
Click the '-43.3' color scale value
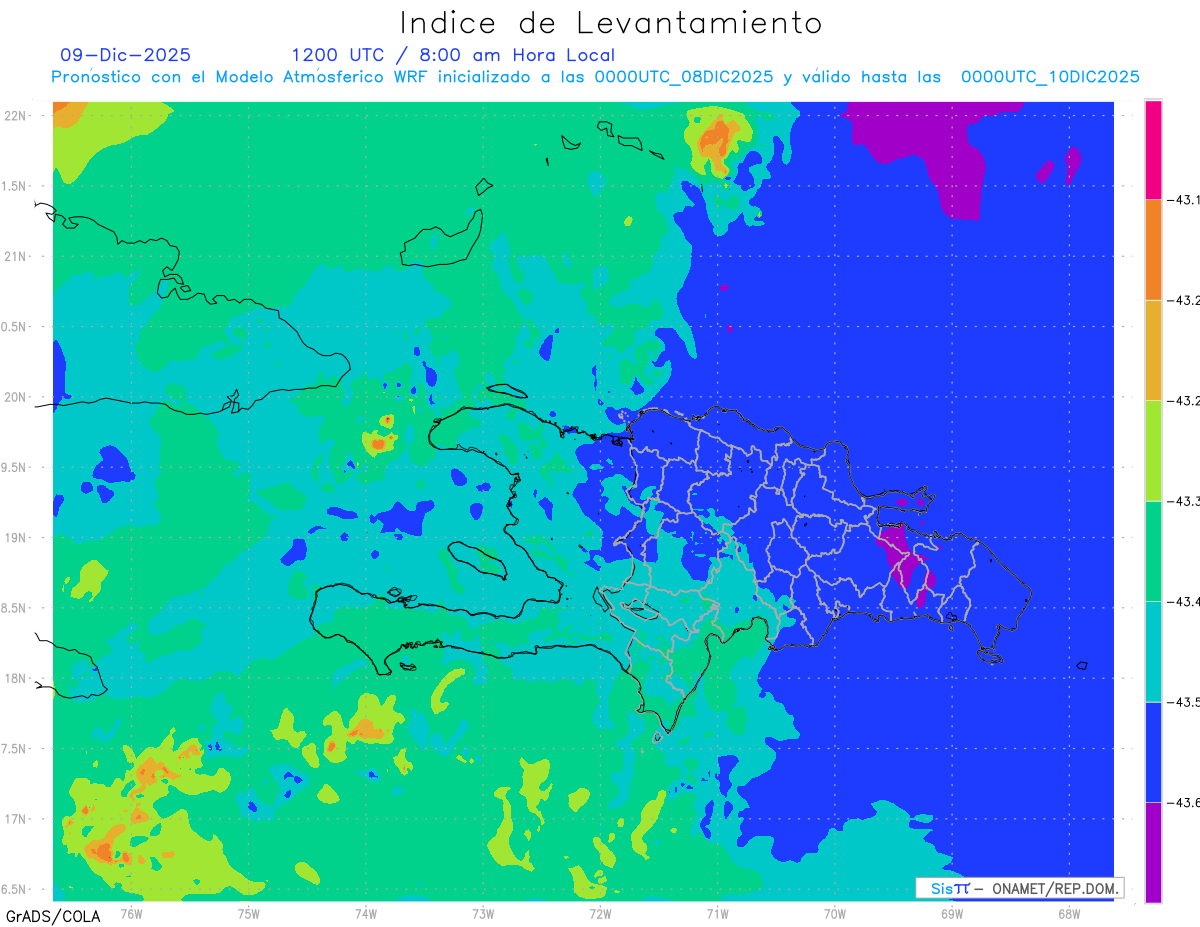[x=1183, y=501]
